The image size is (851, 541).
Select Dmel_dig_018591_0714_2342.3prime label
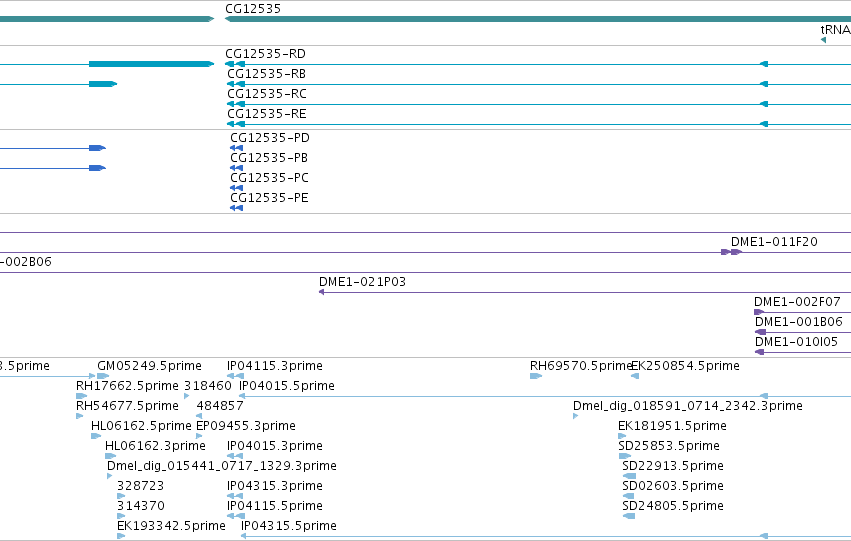click(x=688, y=406)
